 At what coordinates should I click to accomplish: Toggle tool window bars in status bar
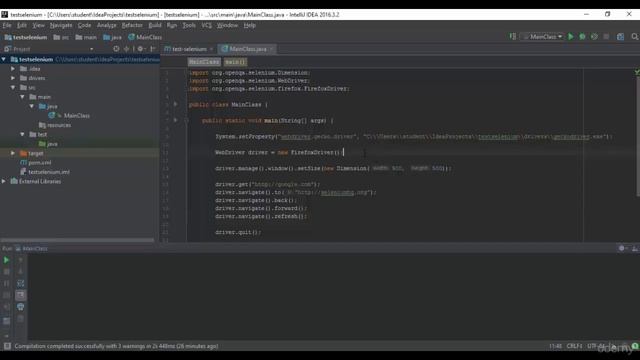tap(7, 346)
